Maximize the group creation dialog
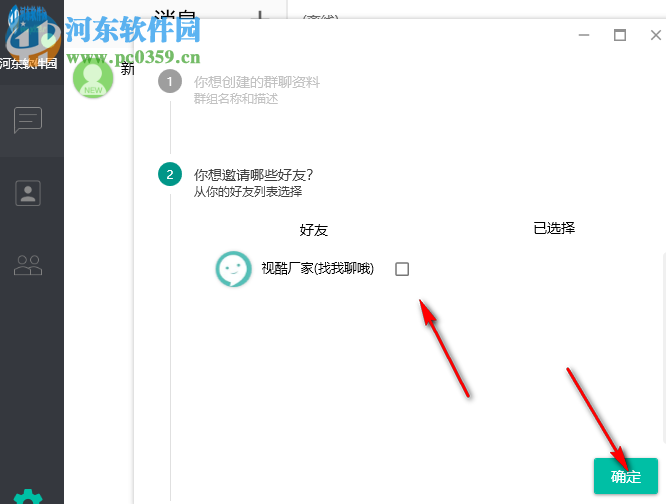 pyautogui.click(x=620, y=35)
